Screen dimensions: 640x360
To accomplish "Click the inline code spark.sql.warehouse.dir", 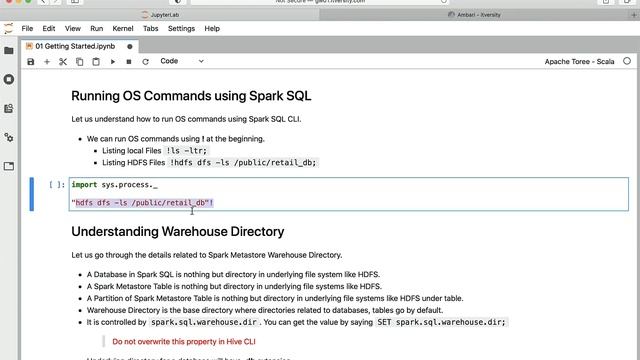I will pyautogui.click(x=204, y=322).
